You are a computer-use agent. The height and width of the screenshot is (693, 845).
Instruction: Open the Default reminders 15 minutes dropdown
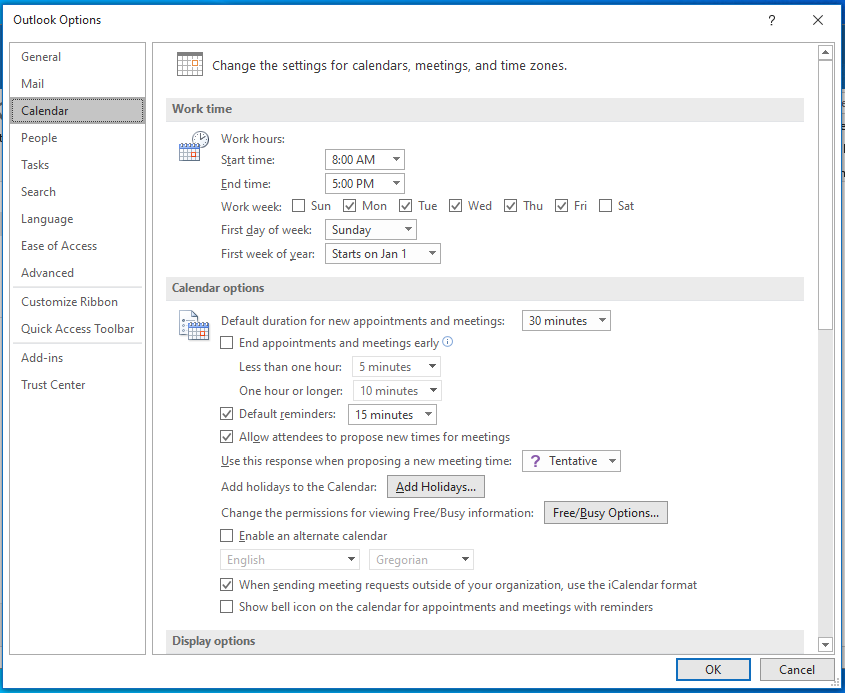392,414
